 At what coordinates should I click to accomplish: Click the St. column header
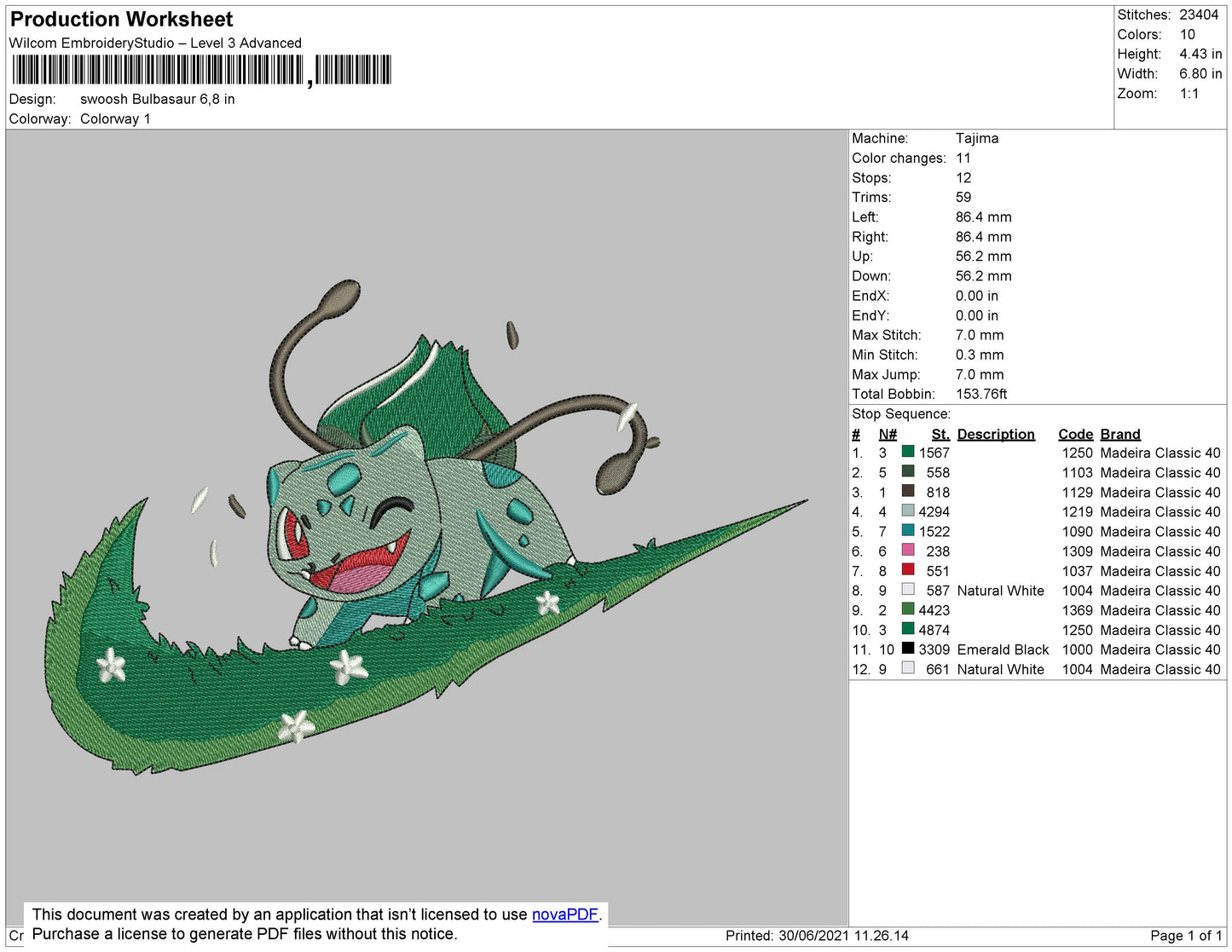(x=940, y=434)
